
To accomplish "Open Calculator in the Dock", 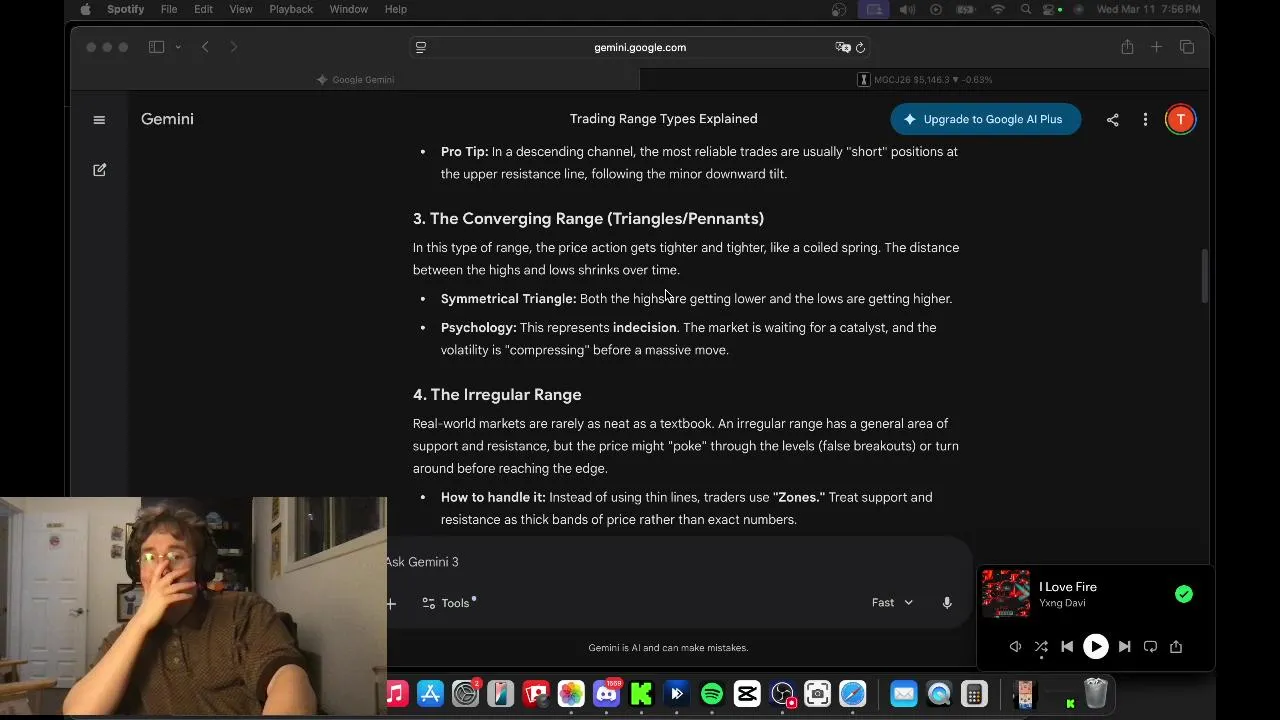I will coord(974,694).
